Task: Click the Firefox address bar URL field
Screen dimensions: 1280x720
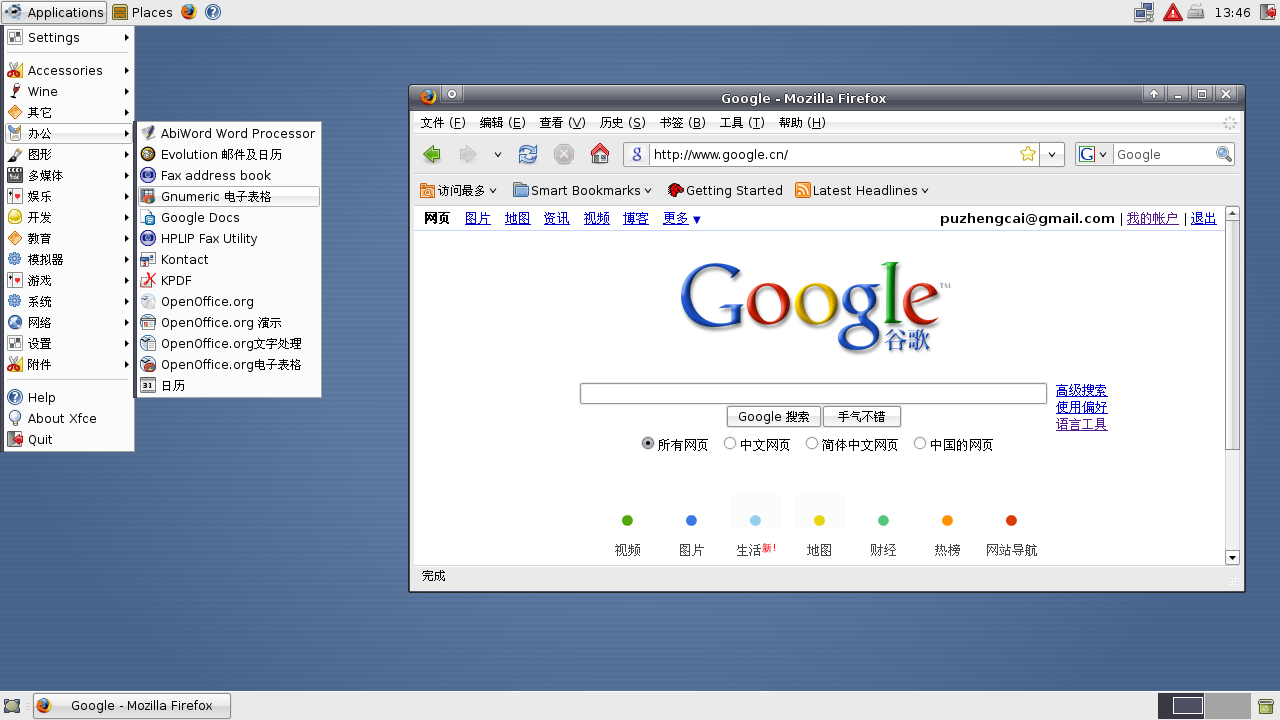Action: (x=832, y=154)
